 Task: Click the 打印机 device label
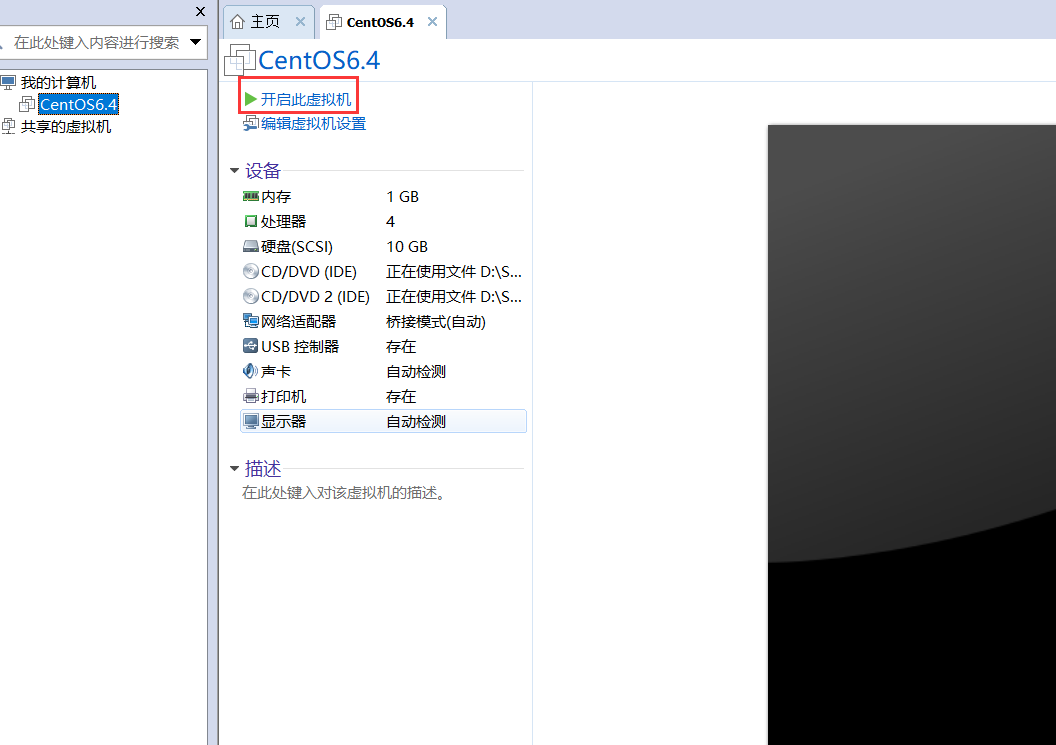click(283, 395)
